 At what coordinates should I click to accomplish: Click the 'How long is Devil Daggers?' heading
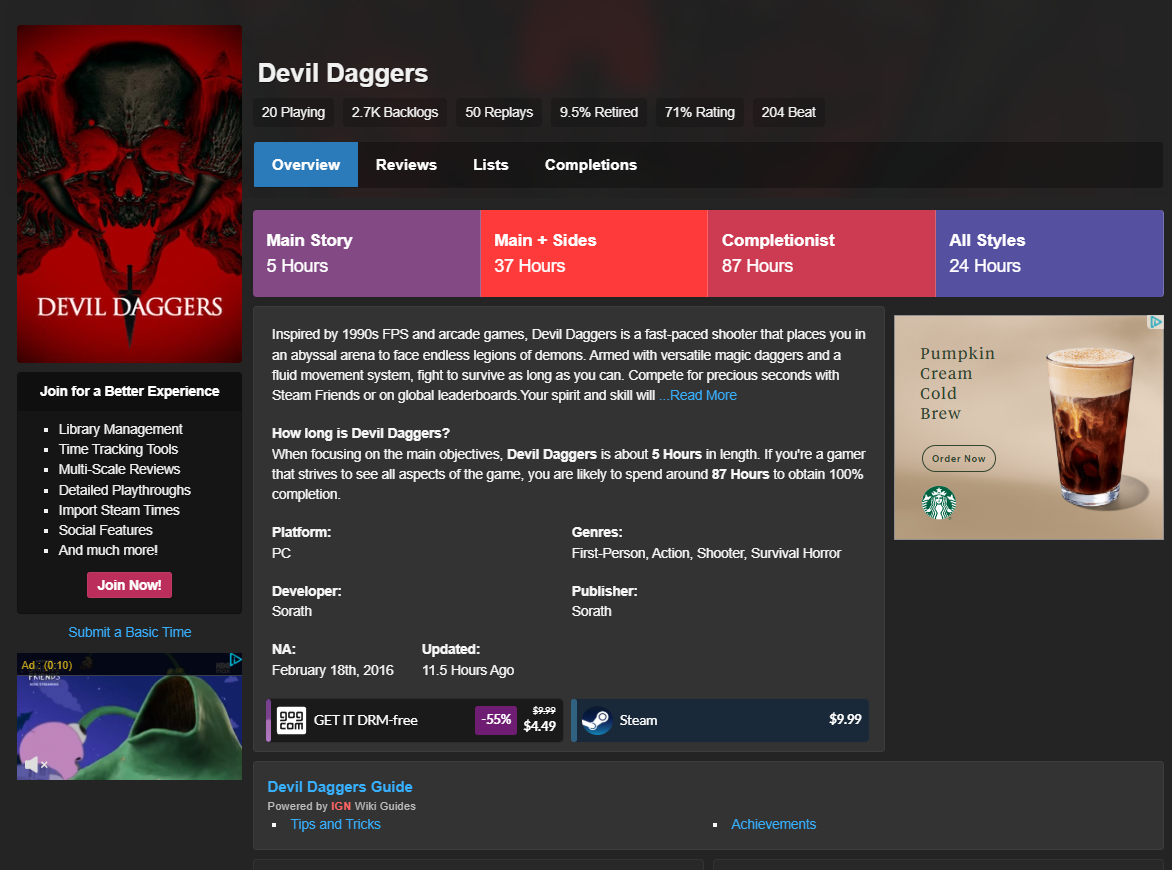[361, 434]
